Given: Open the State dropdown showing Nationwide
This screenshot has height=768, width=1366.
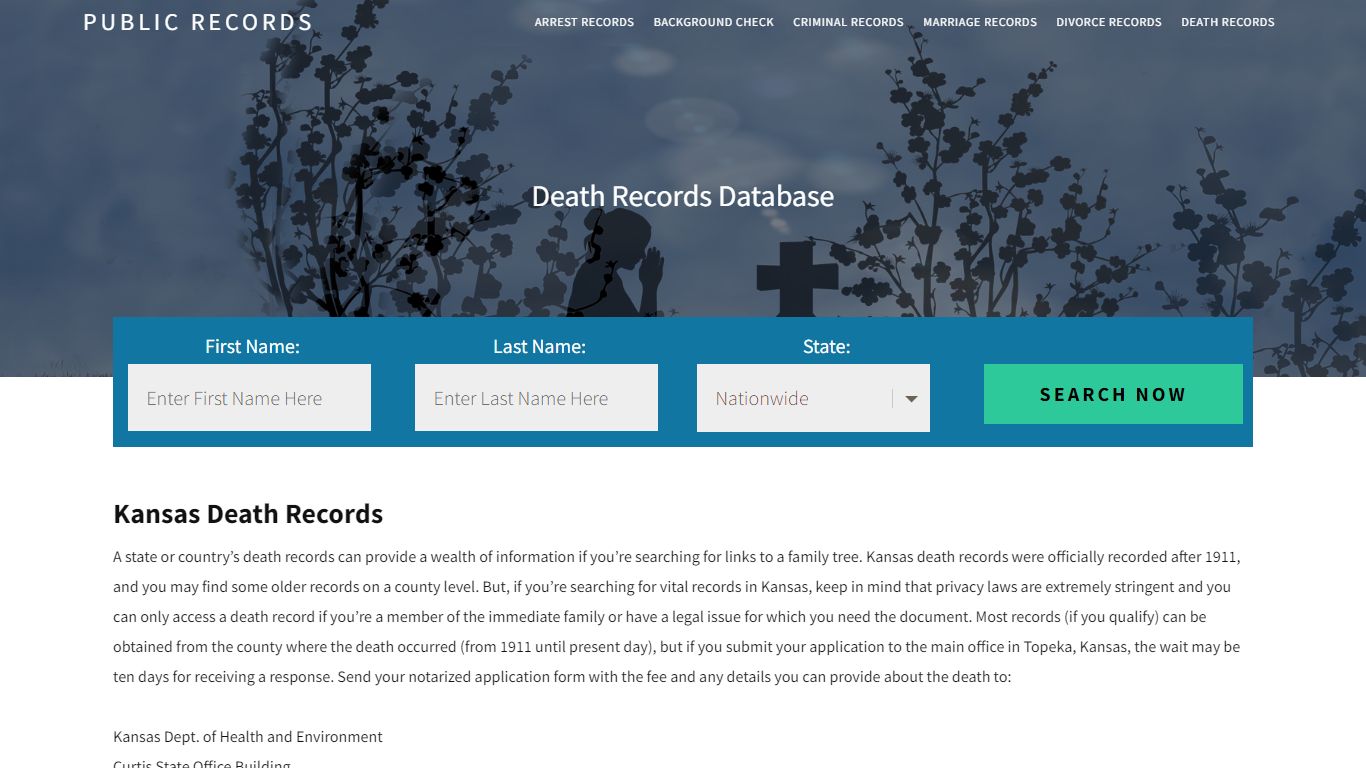Looking at the screenshot, I should (x=813, y=398).
